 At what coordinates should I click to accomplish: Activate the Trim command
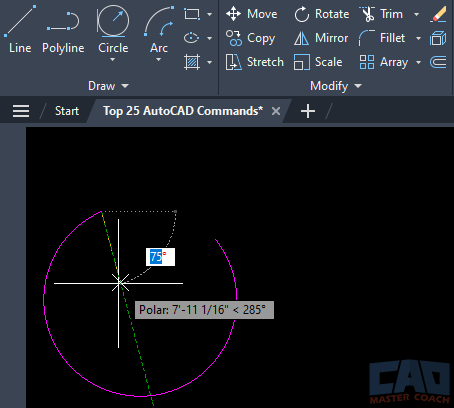pyautogui.click(x=381, y=14)
